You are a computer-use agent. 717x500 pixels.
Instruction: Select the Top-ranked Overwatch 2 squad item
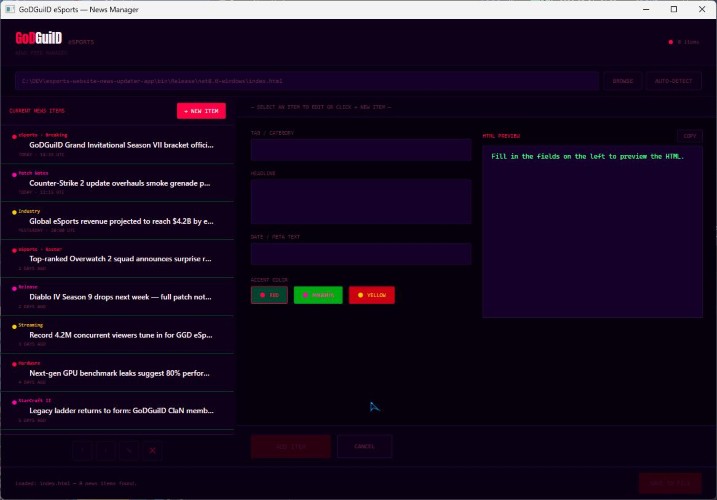[118, 258]
